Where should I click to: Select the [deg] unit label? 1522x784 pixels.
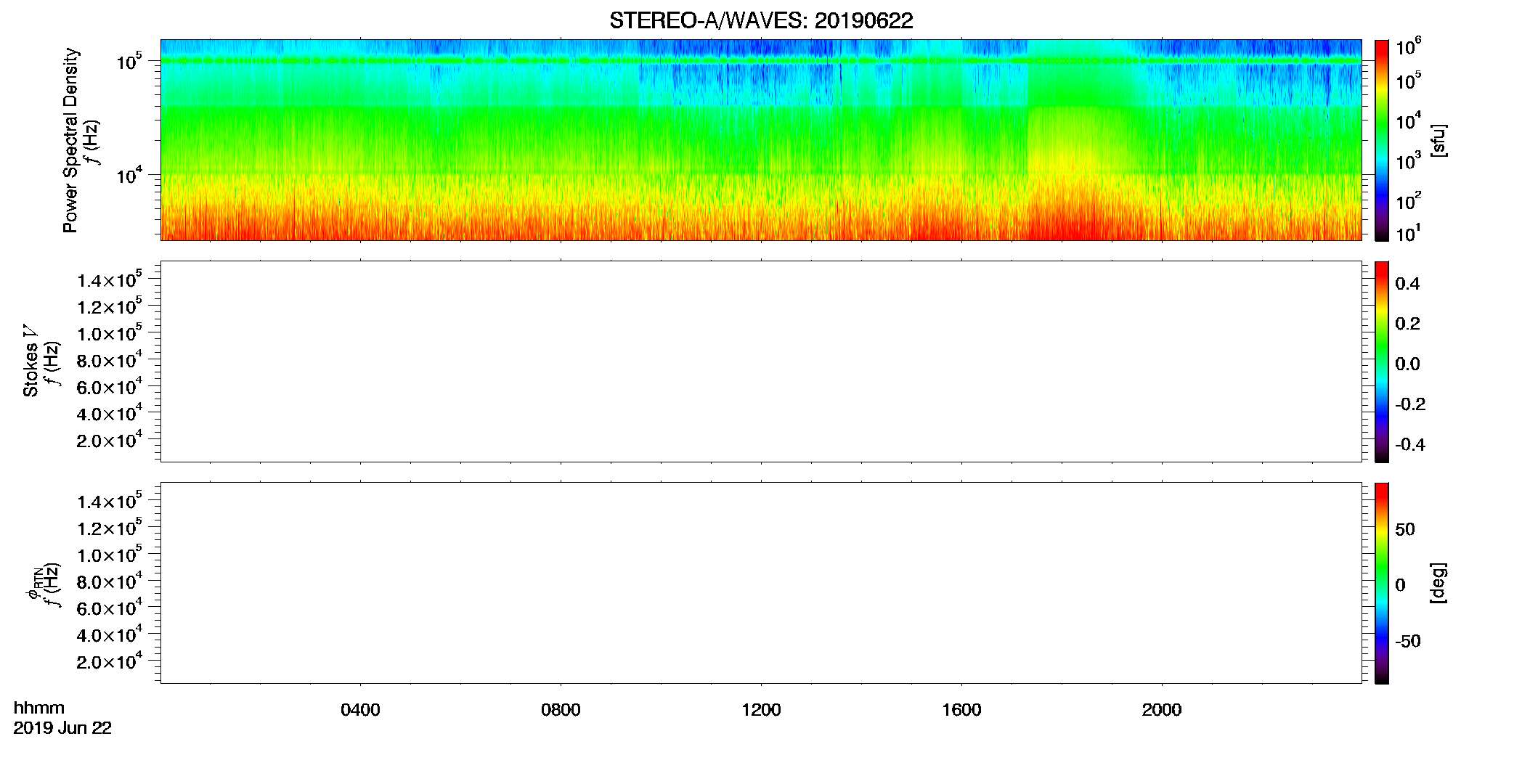1438,583
